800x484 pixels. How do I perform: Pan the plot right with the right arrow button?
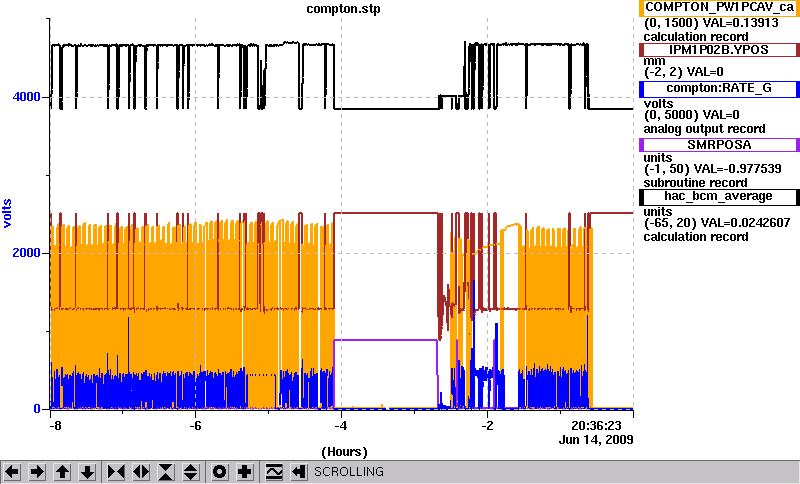point(37,472)
